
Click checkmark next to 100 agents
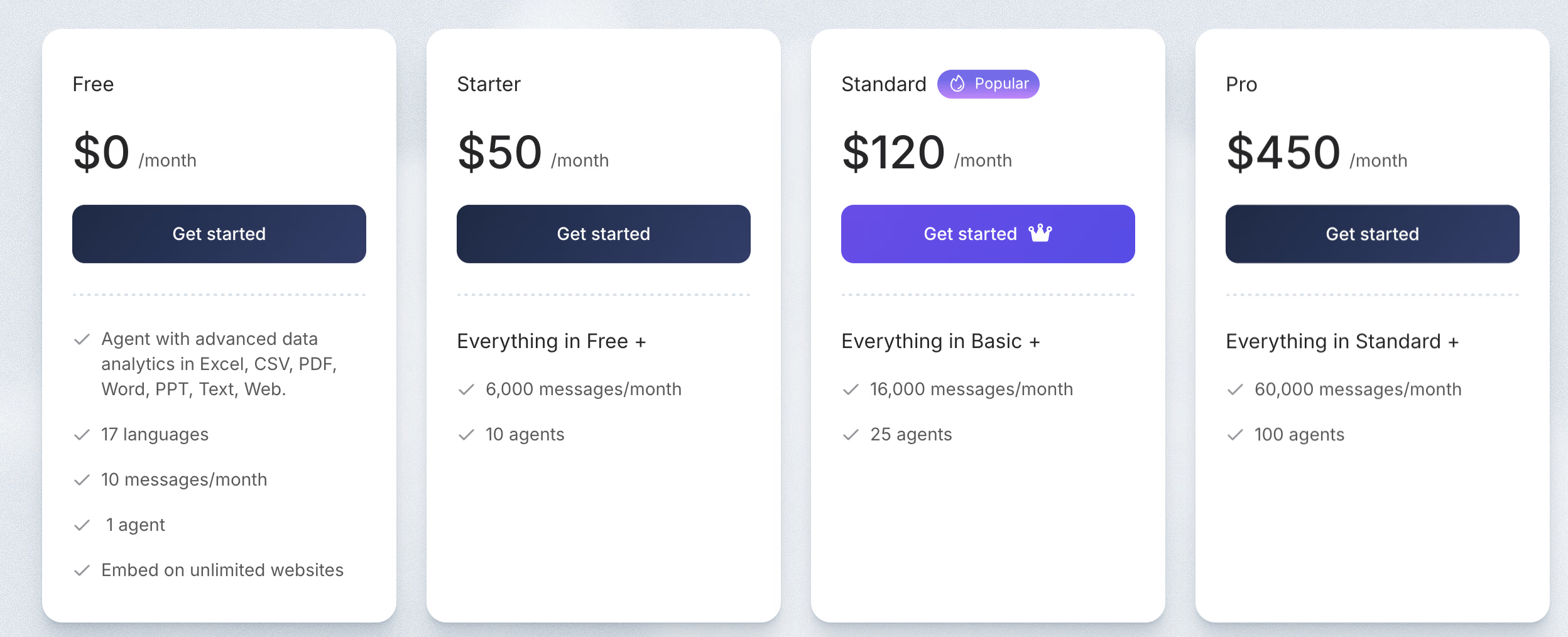coord(1235,435)
